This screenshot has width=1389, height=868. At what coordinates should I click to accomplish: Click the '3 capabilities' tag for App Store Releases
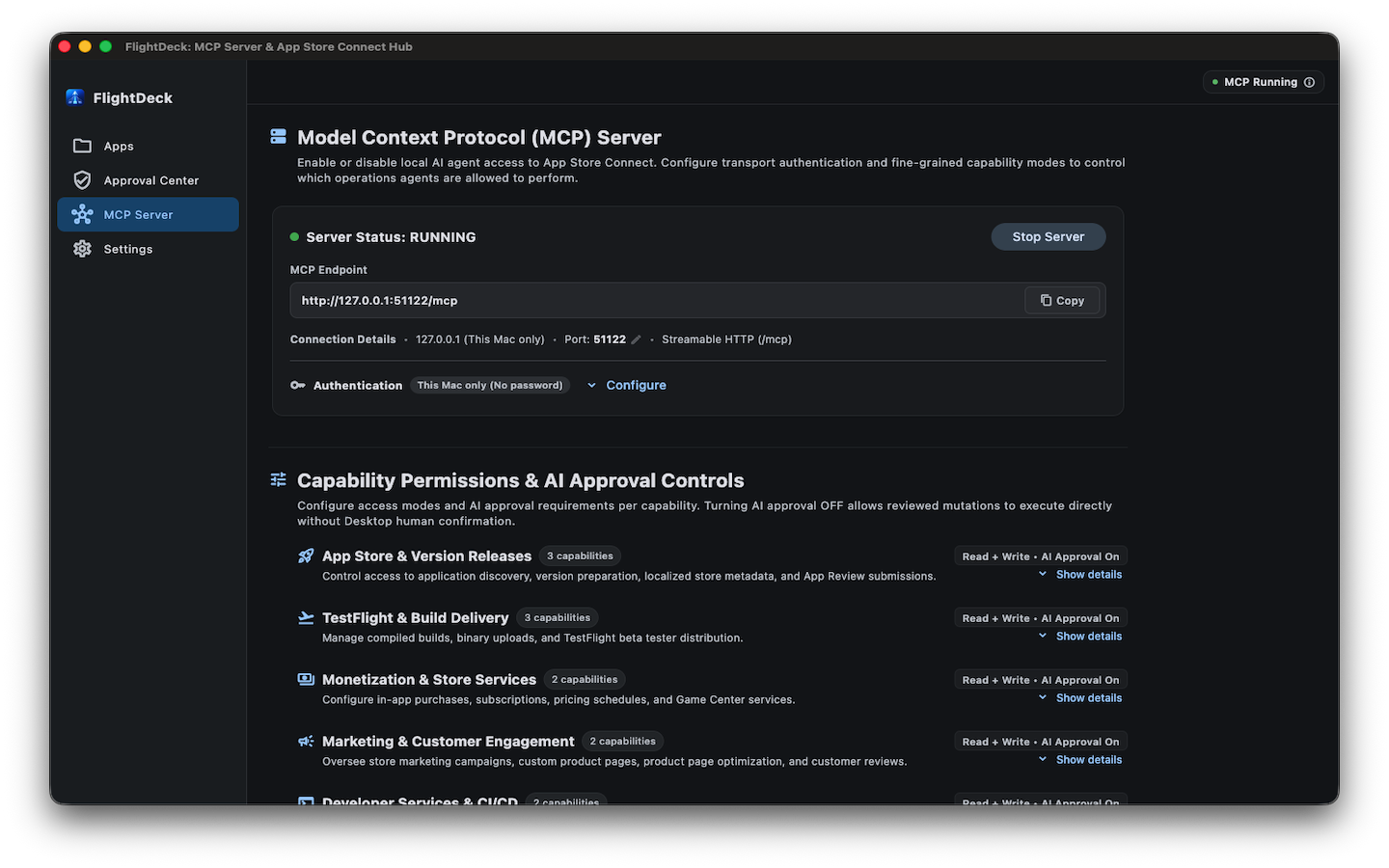pyautogui.click(x=580, y=556)
